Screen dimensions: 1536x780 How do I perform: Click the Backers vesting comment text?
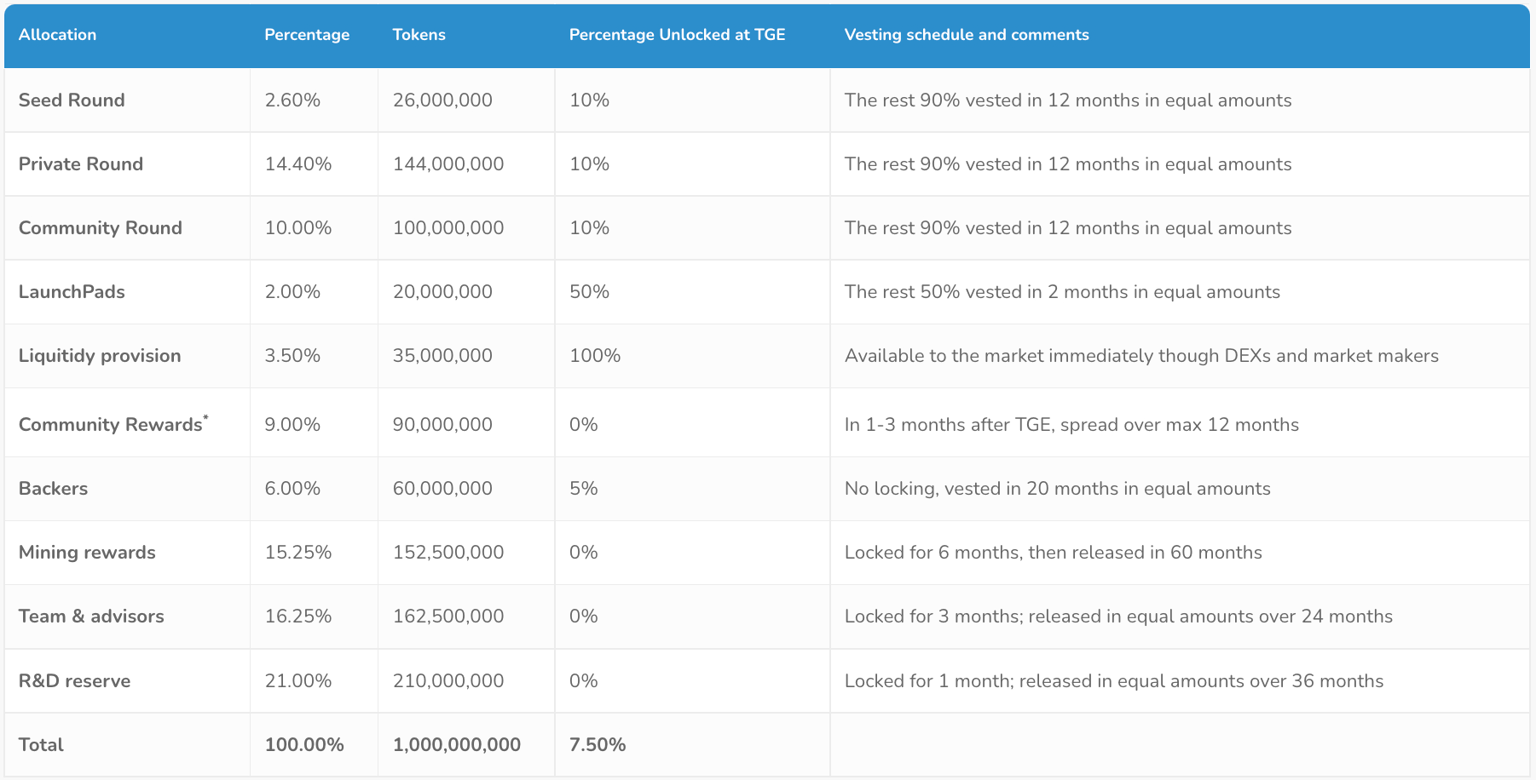tap(1057, 489)
